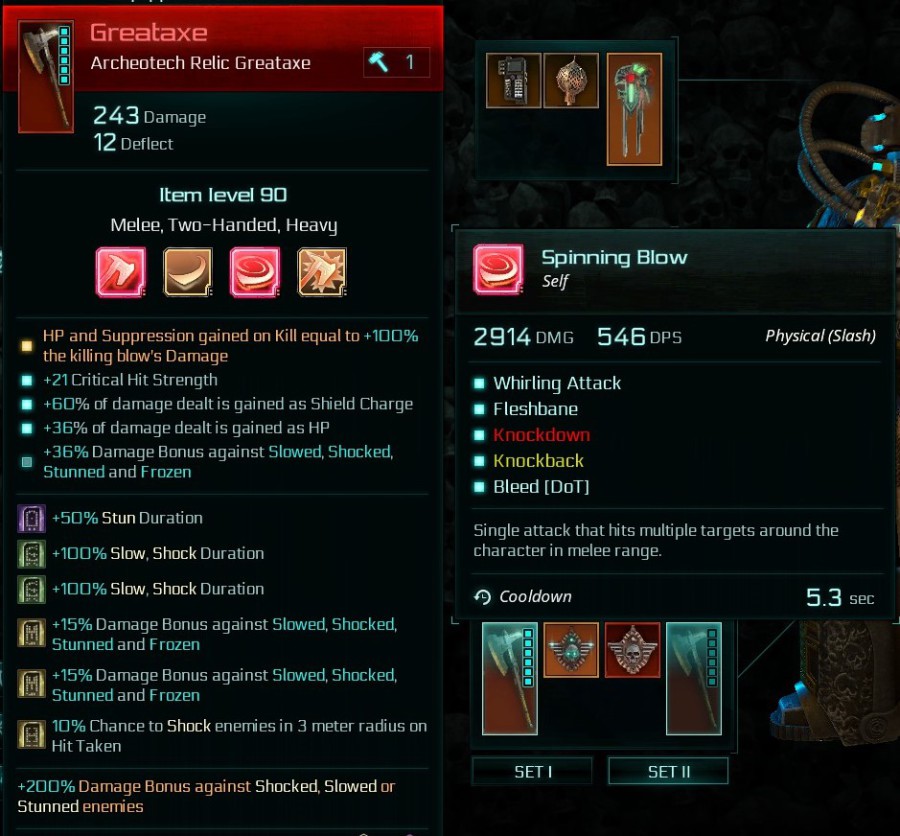Select the first +15% Damage Bonus rune icon
This screenshot has width=900, height=836.
tap(32, 633)
